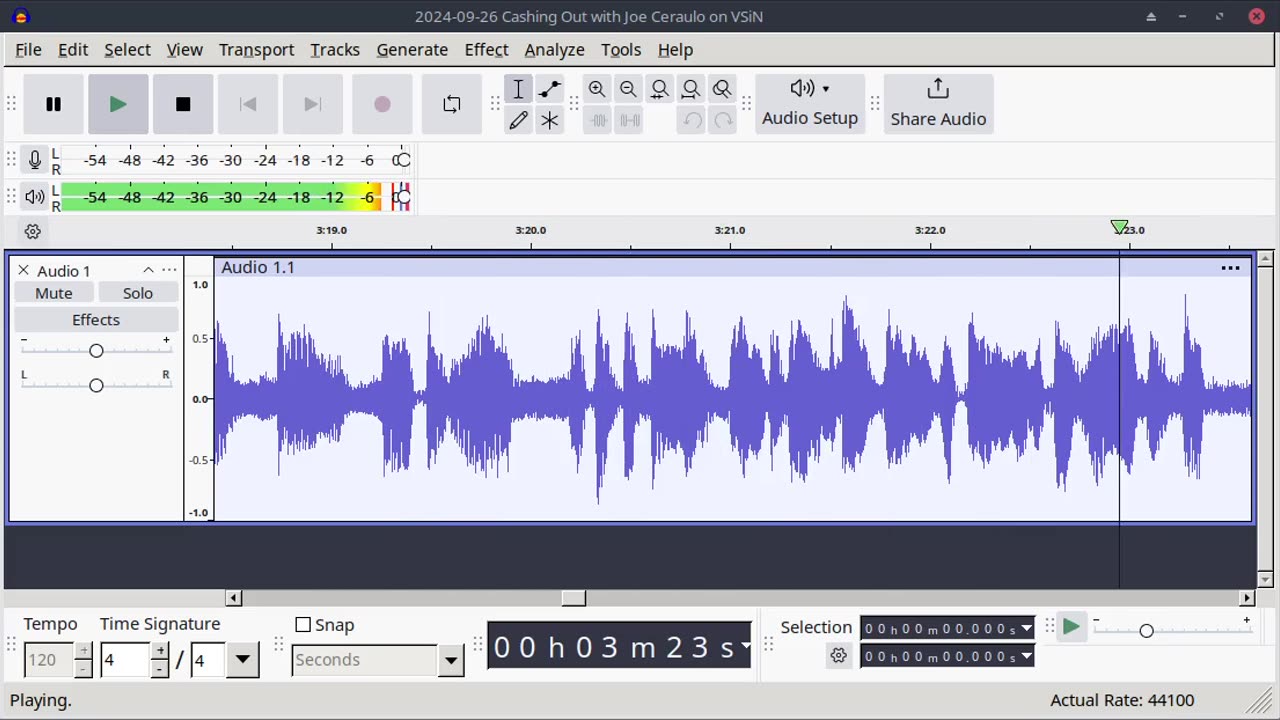
Task: Open Effects for Audio 1
Action: tap(96, 320)
